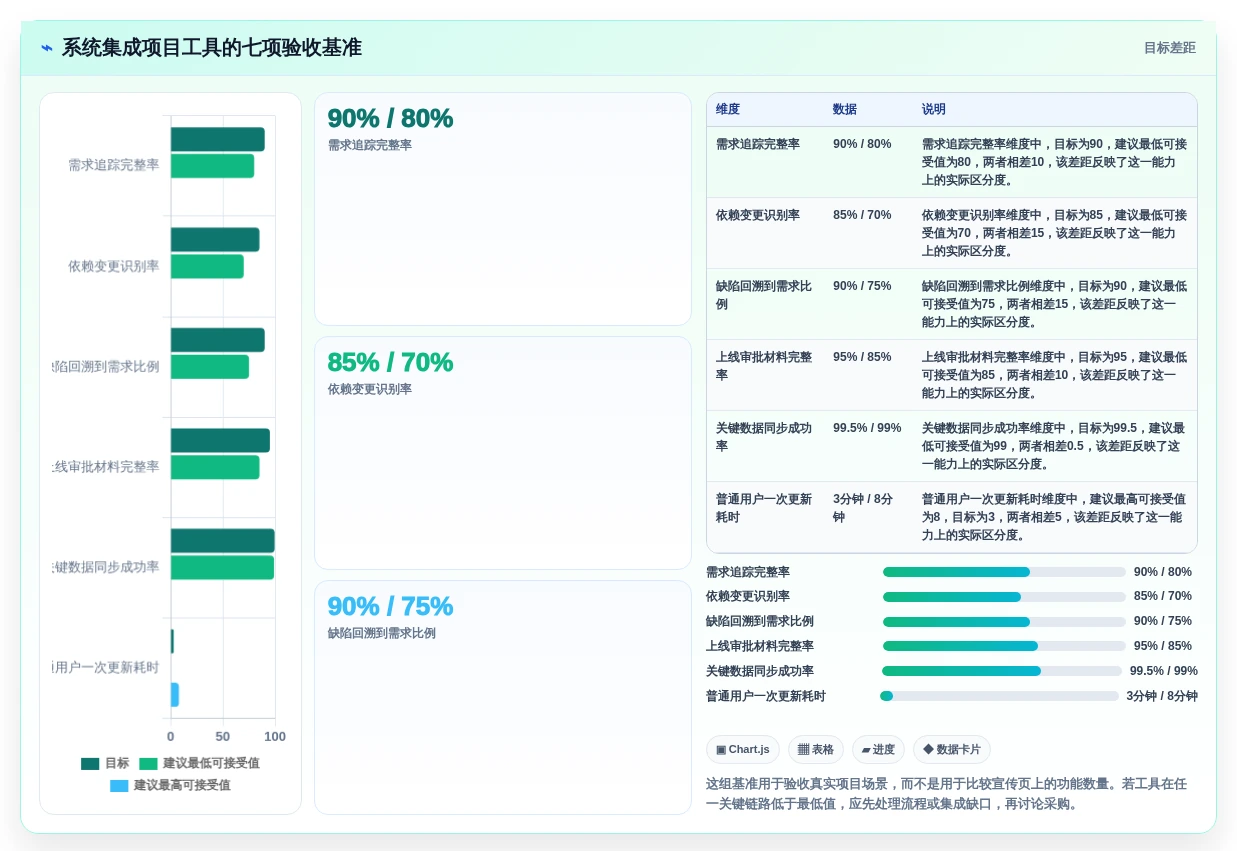Click the 缺陷回溯到需求比例 progress bar
The width and height of the screenshot is (1237, 851).
click(x=1004, y=622)
